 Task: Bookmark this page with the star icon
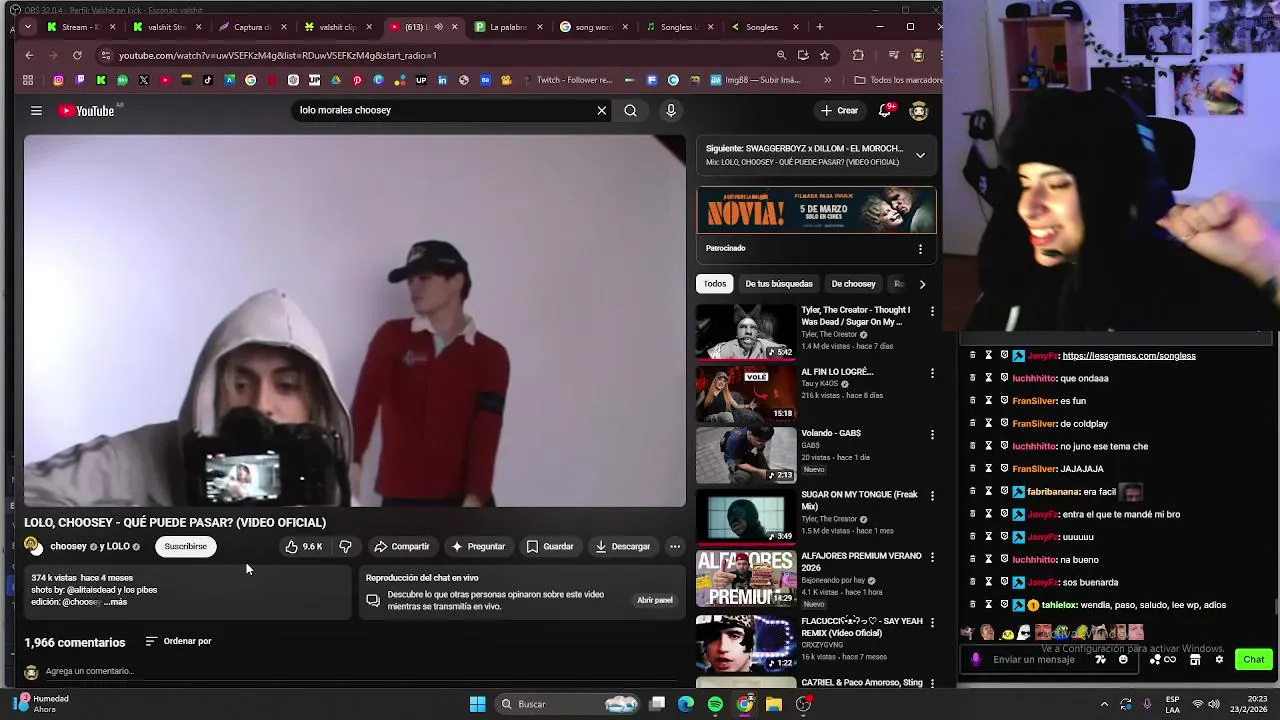824,55
